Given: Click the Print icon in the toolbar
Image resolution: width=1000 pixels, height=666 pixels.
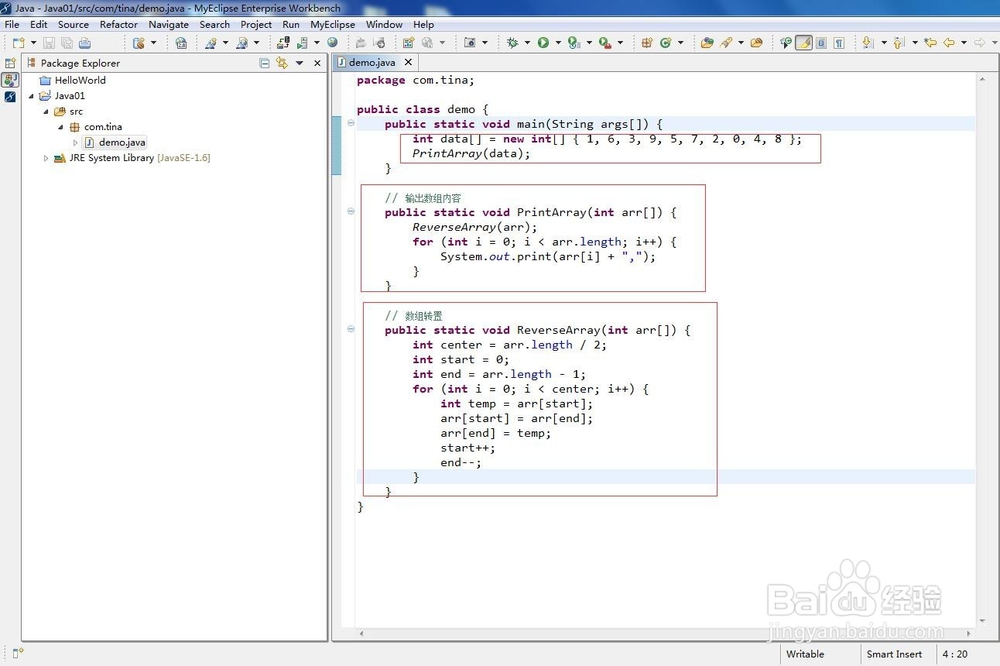Looking at the screenshot, I should coord(85,43).
